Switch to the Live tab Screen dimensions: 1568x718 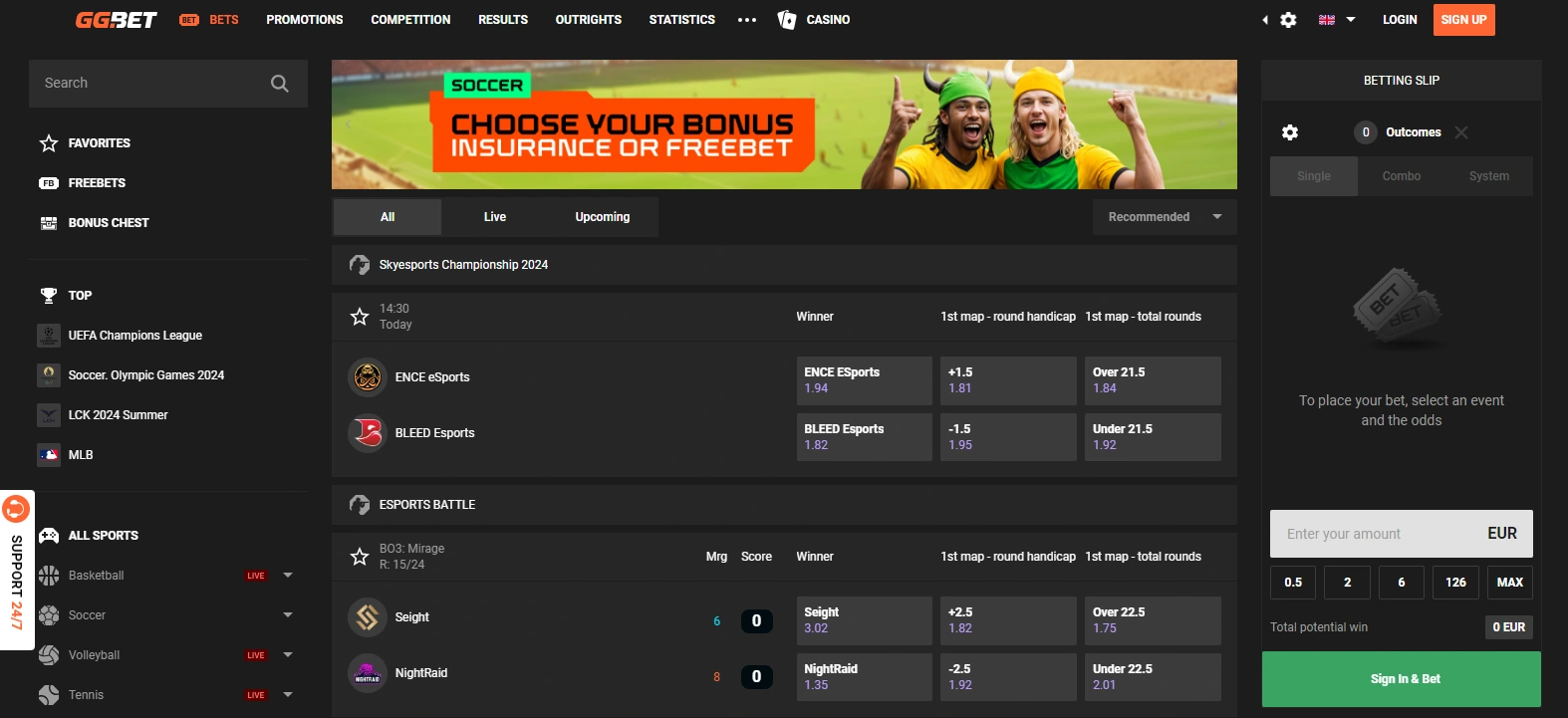[495, 217]
